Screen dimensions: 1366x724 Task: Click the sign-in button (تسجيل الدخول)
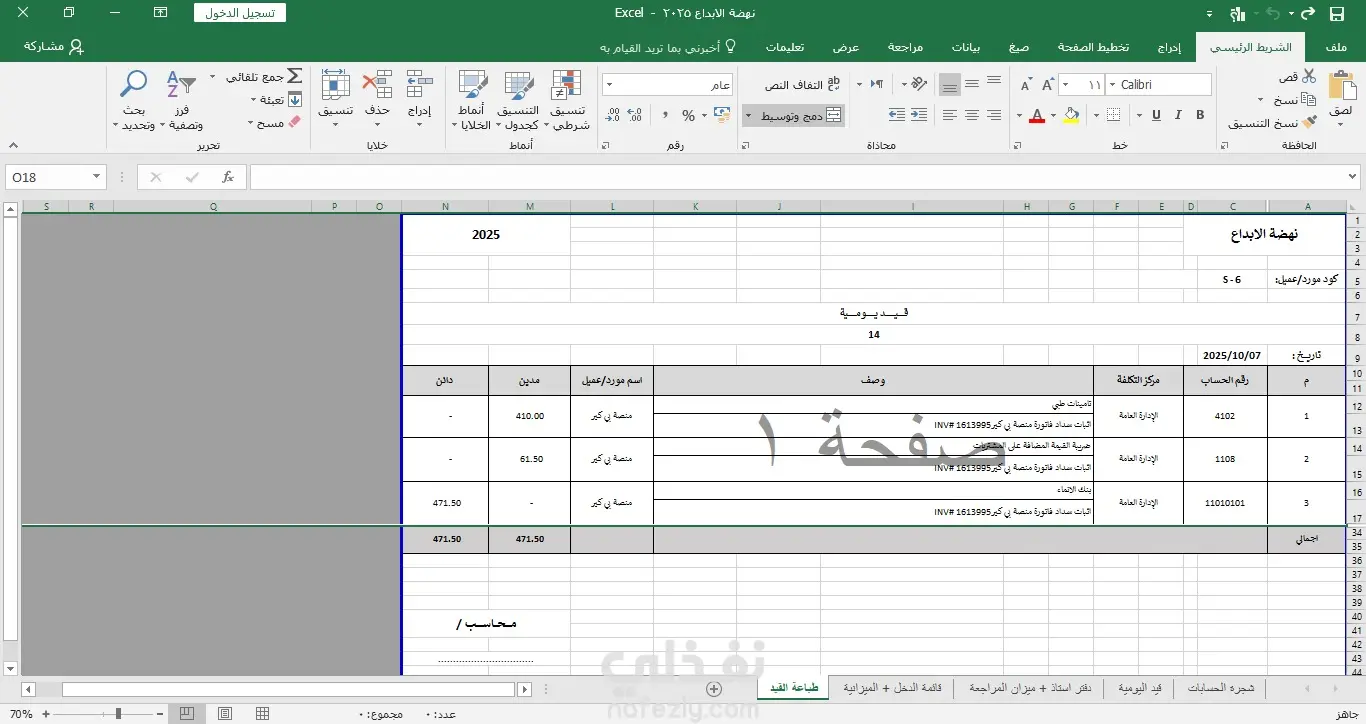(x=240, y=13)
